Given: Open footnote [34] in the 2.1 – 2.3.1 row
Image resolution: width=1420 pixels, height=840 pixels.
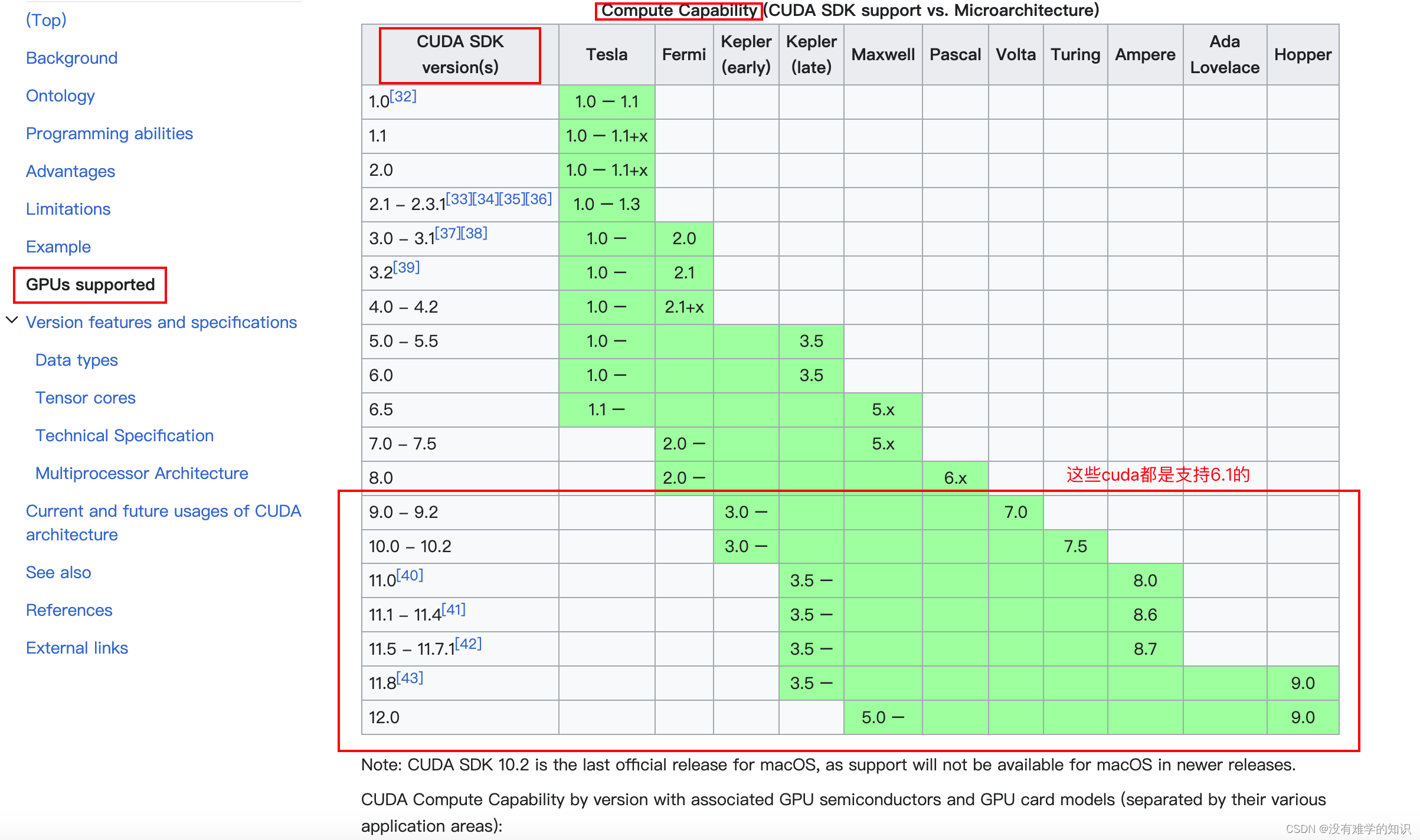Looking at the screenshot, I should 485,199.
